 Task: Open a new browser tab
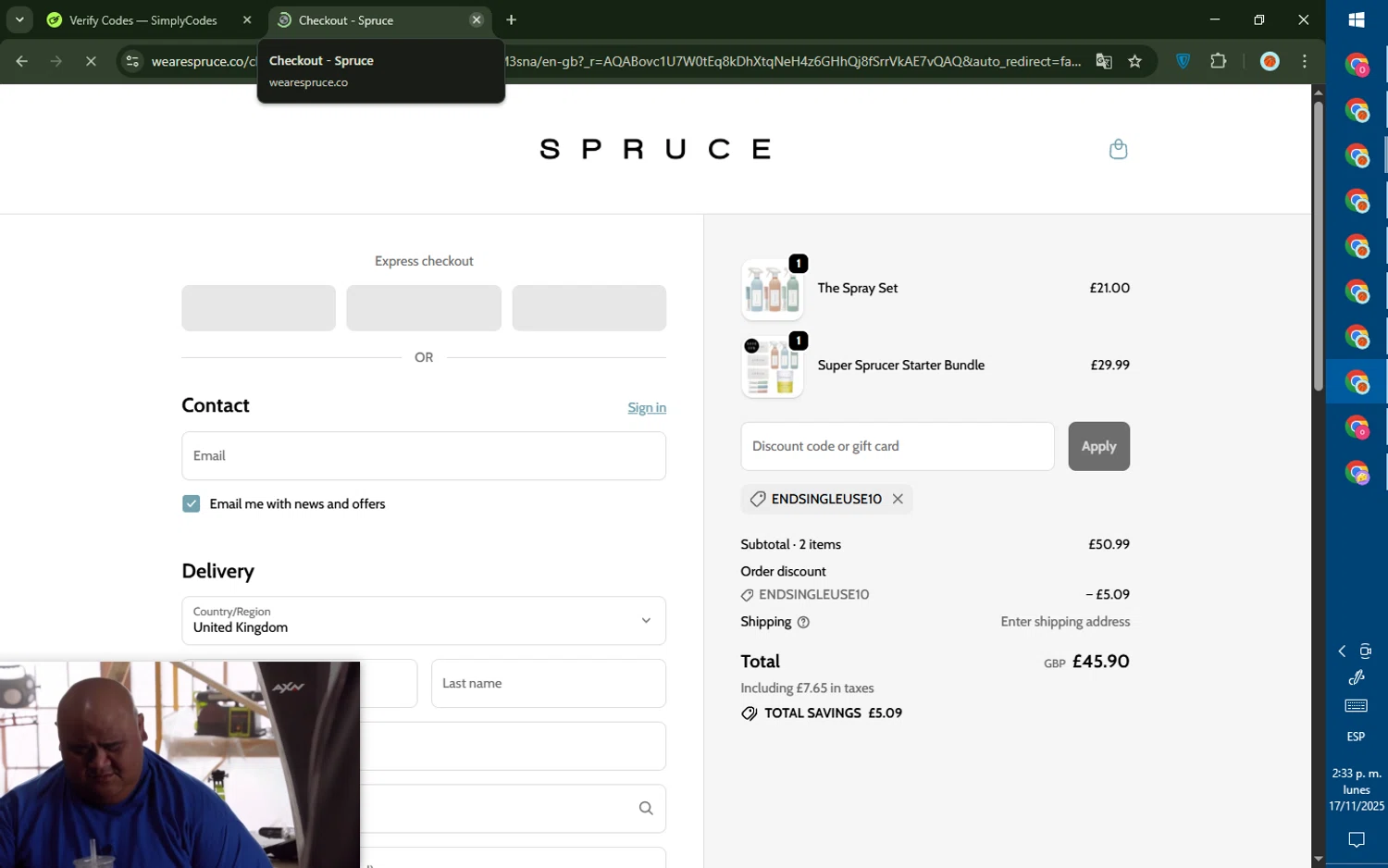point(511,20)
